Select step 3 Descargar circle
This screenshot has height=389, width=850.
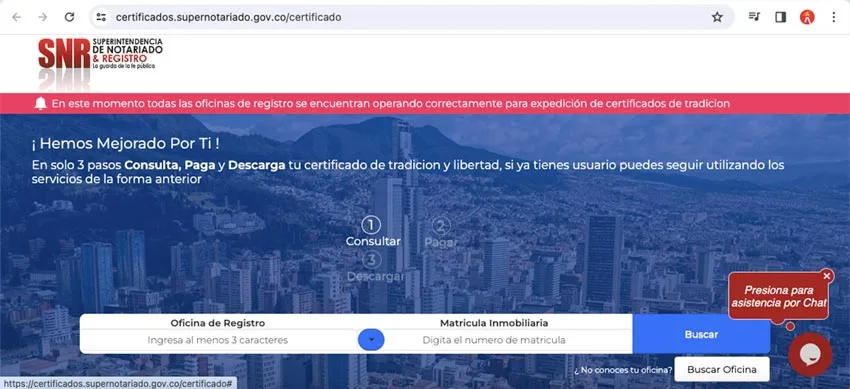point(371,260)
